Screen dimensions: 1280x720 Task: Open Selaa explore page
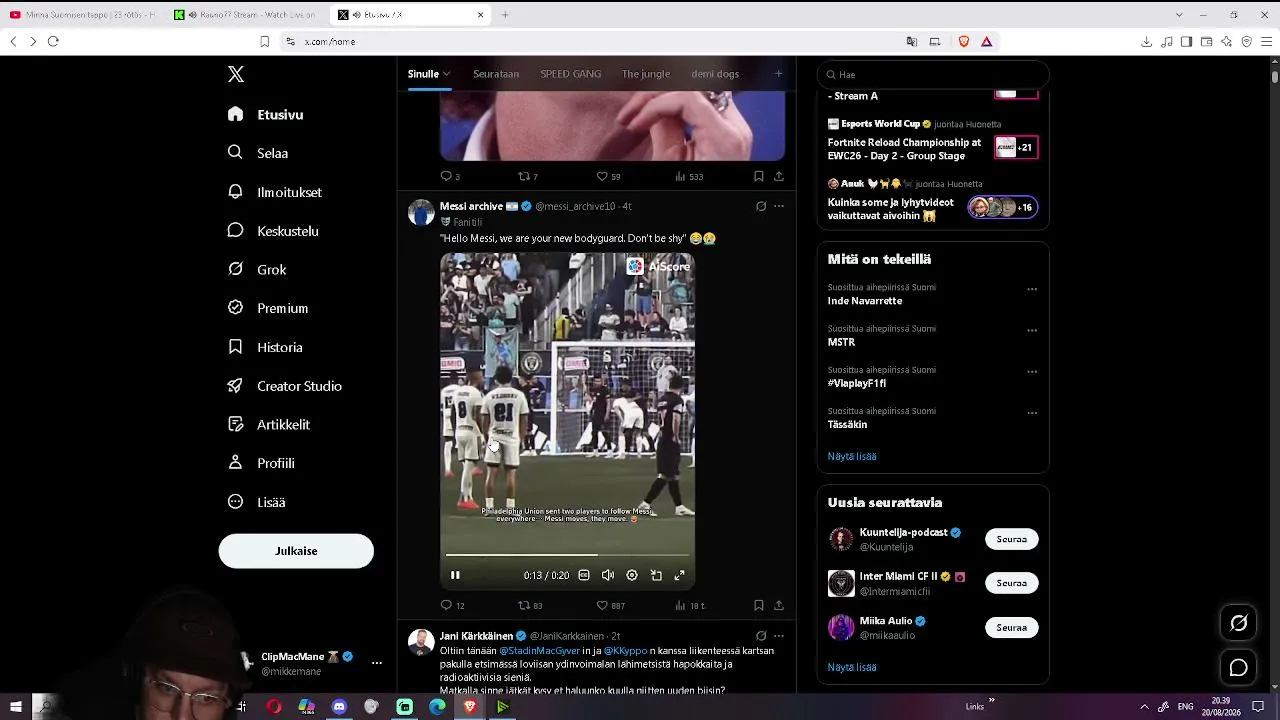point(258,153)
